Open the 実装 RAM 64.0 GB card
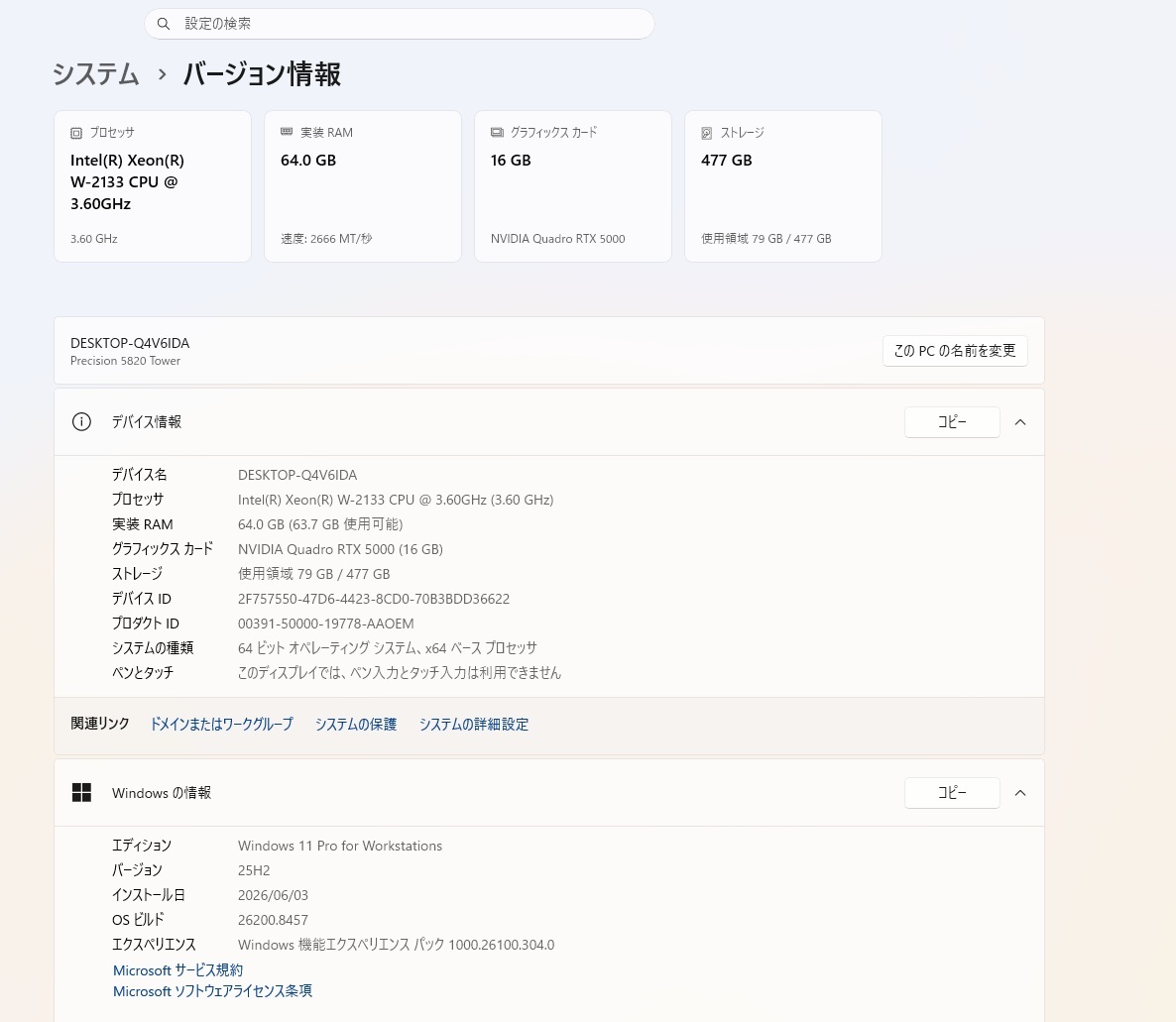This screenshot has width=1176, height=1022. click(x=362, y=186)
